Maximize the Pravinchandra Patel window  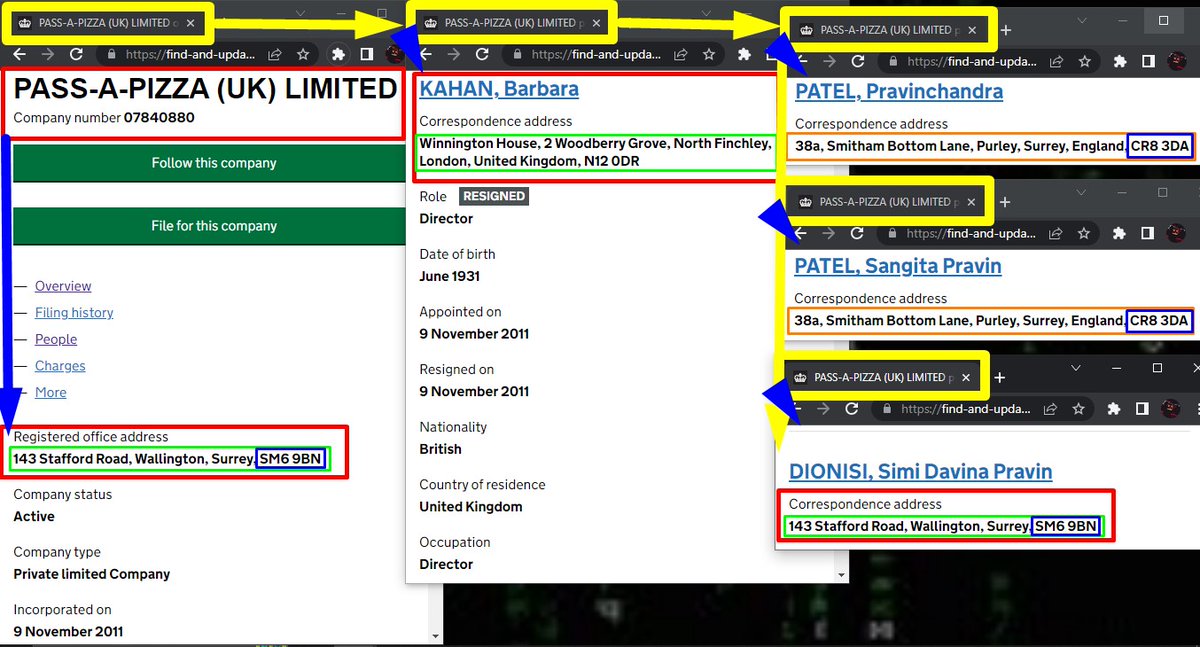(x=1163, y=21)
